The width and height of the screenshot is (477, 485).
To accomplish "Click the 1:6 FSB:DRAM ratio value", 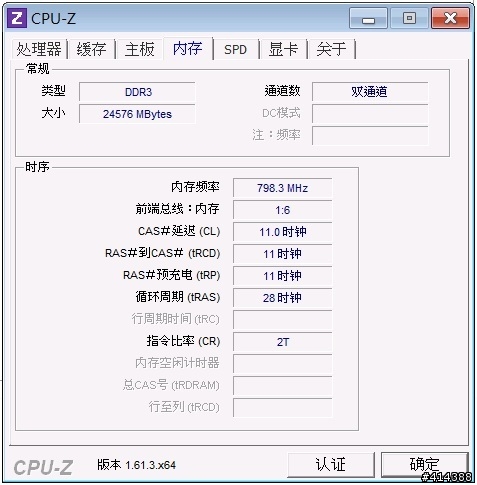I will (x=283, y=210).
